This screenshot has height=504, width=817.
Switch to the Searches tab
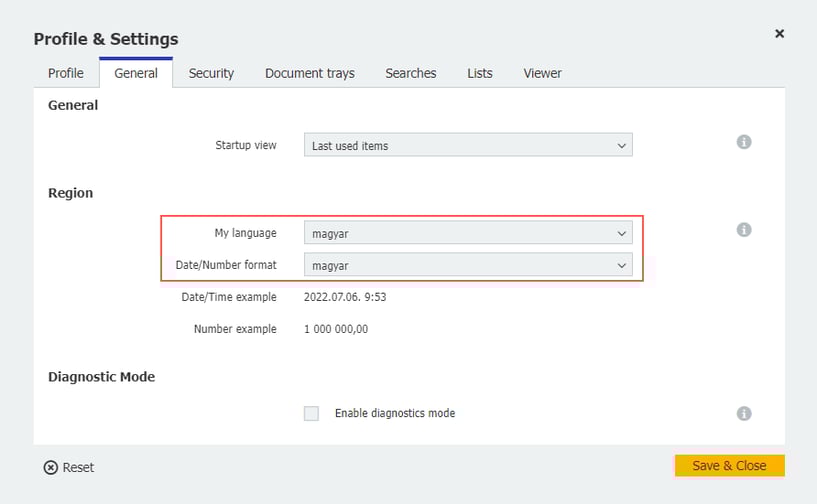[x=410, y=73]
